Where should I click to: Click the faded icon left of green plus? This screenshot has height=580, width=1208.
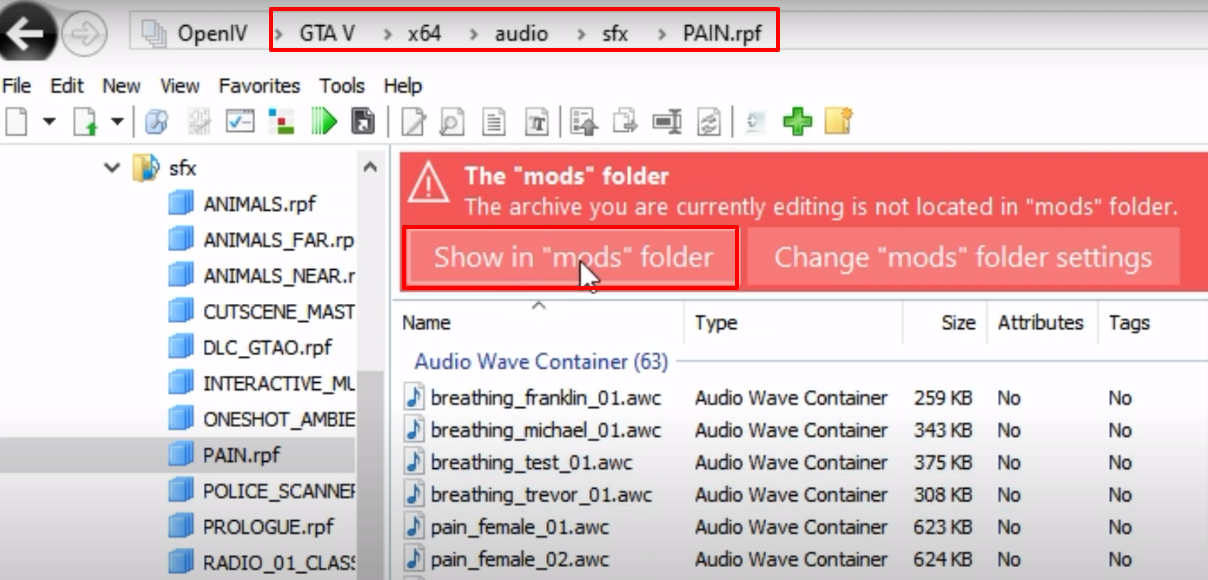pyautogui.click(x=756, y=121)
